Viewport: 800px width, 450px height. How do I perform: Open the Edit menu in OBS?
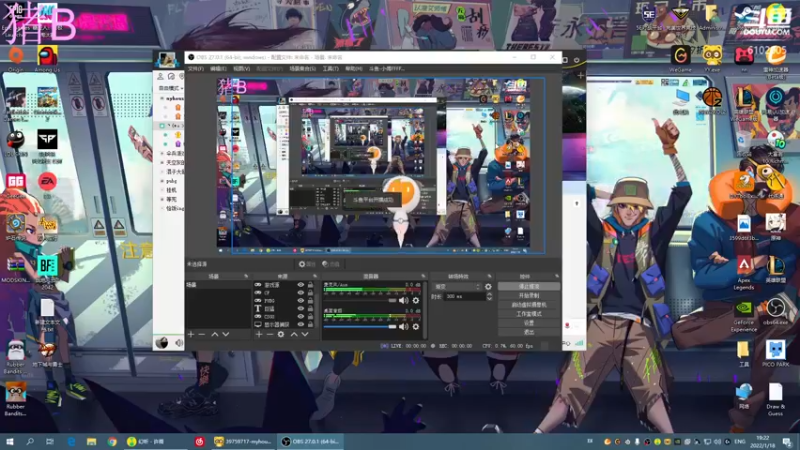[218, 68]
